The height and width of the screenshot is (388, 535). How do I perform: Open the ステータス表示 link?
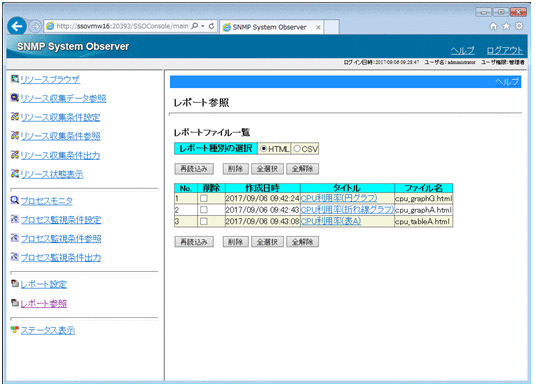pyautogui.click(x=48, y=330)
